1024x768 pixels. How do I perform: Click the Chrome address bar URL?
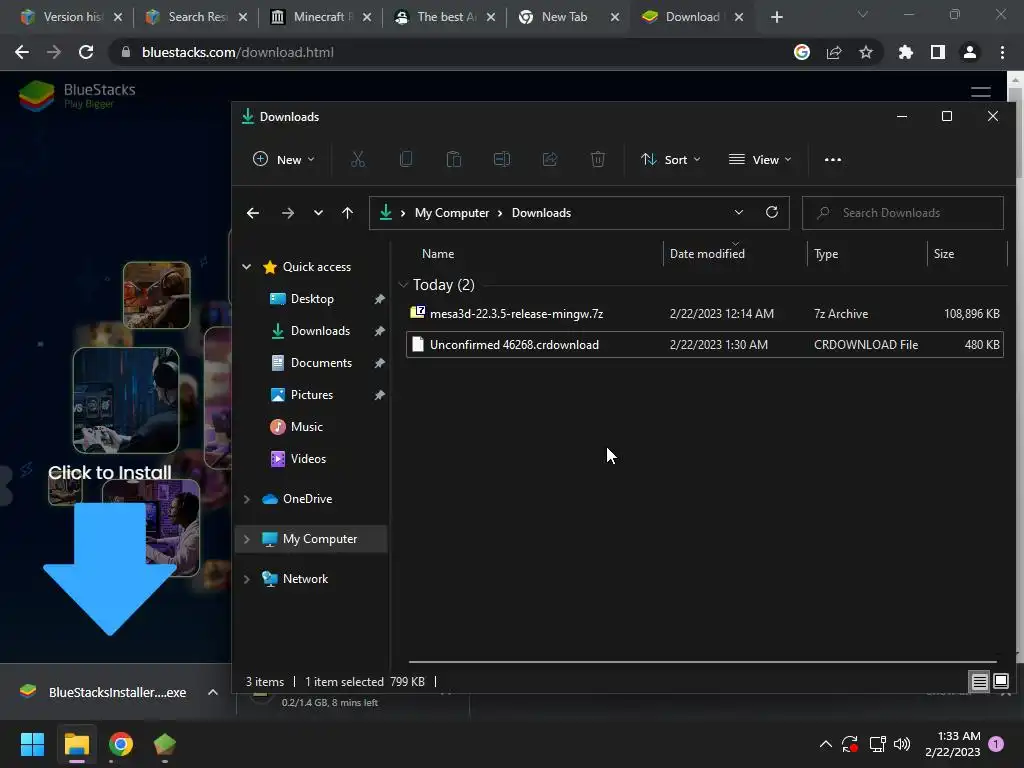[x=238, y=52]
